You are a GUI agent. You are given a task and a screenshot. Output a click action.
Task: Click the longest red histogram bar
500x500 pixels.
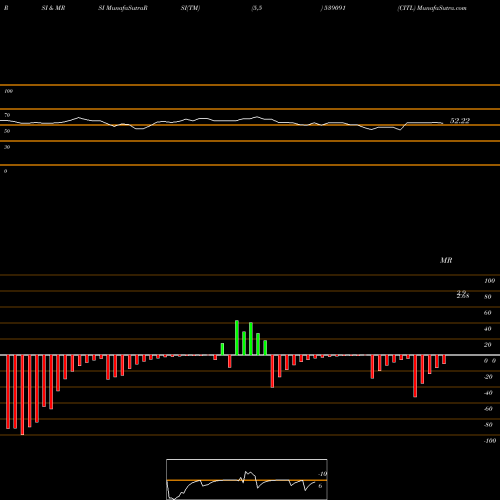pyautogui.click(x=22, y=395)
